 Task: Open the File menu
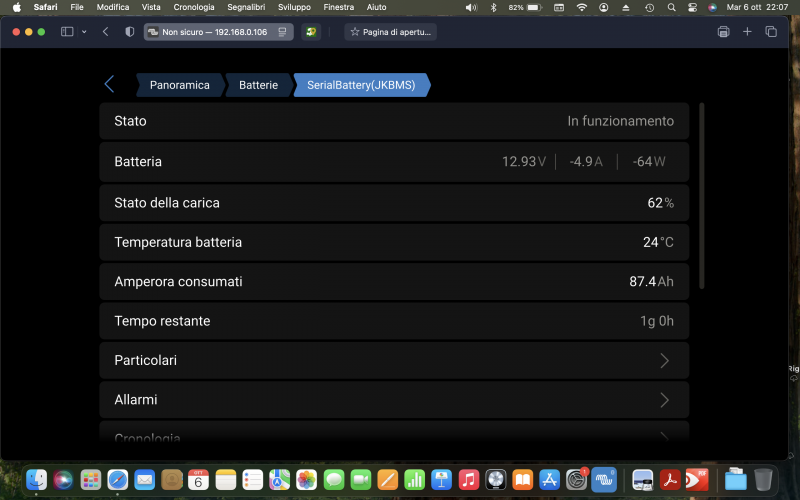[77, 7]
